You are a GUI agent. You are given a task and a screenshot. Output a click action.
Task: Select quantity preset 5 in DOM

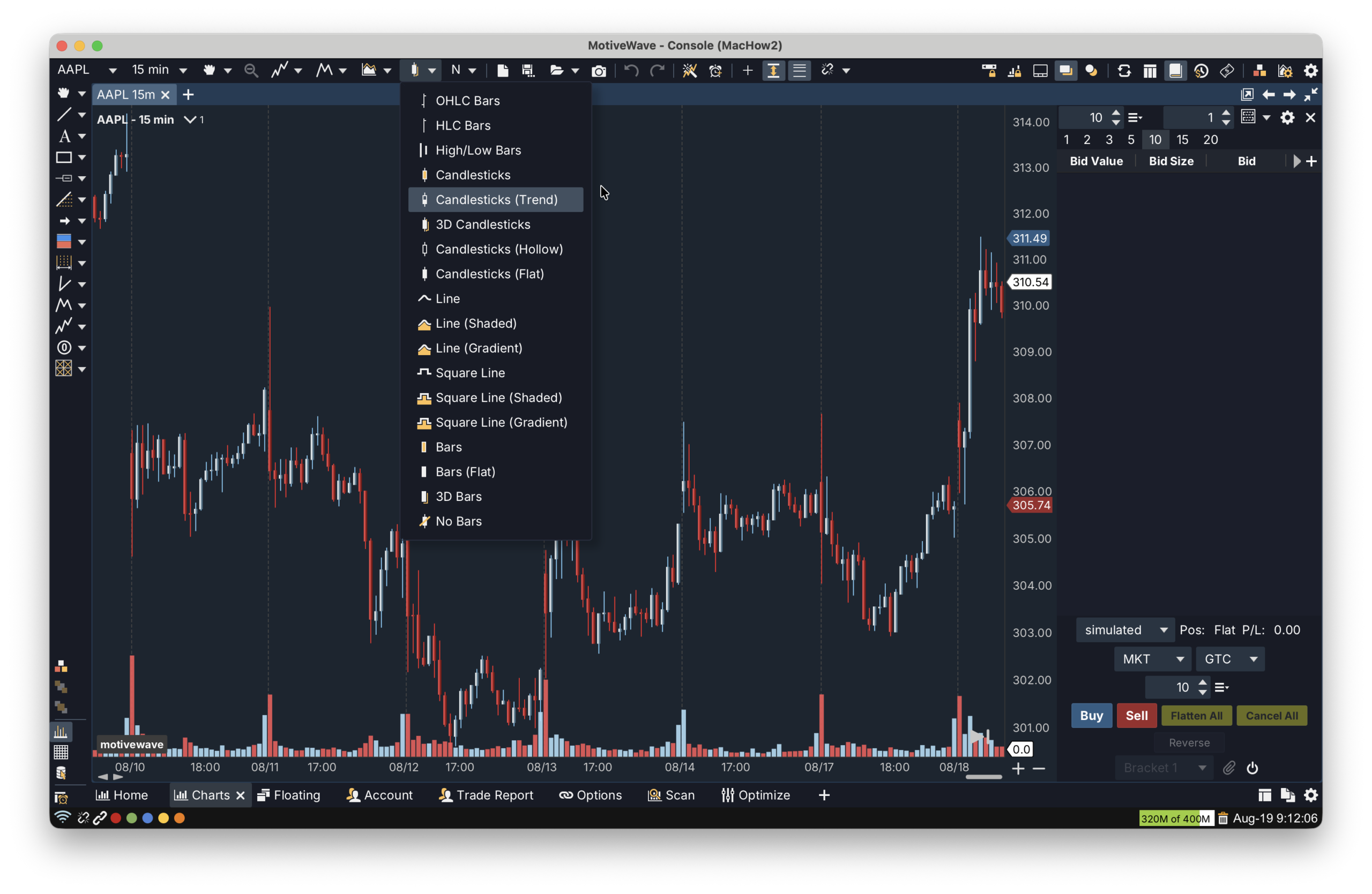coord(1131,139)
